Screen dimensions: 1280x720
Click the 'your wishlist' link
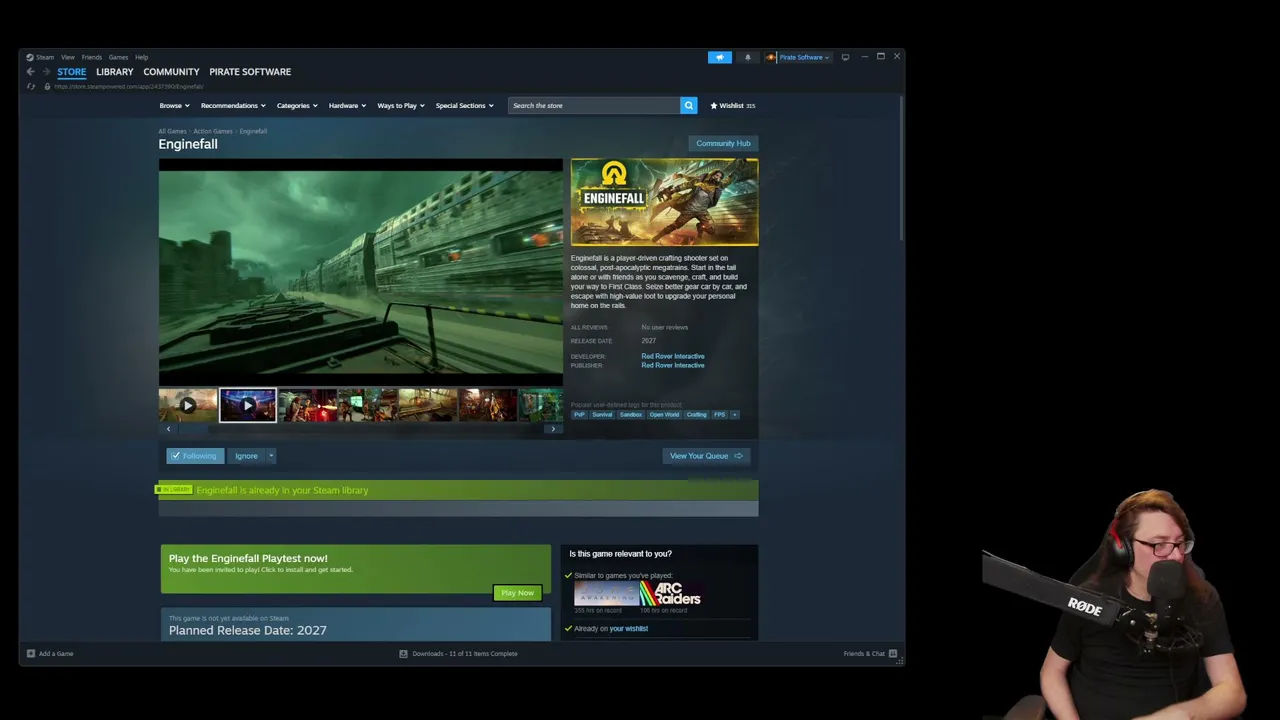pos(629,628)
